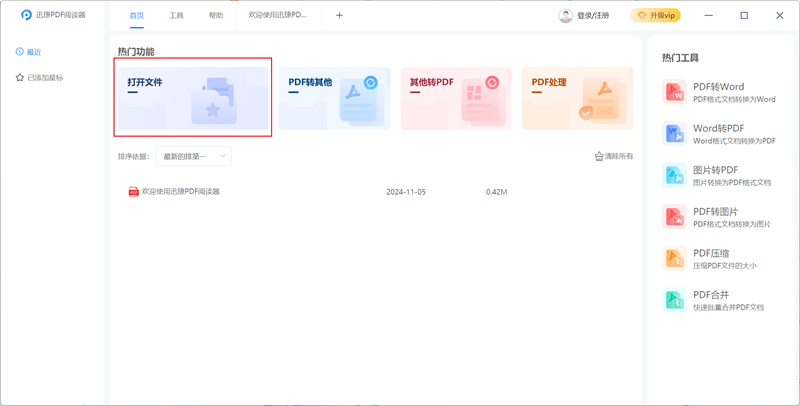Select the 已添加星标 star icon
This screenshot has height=406, width=800.
(20, 78)
